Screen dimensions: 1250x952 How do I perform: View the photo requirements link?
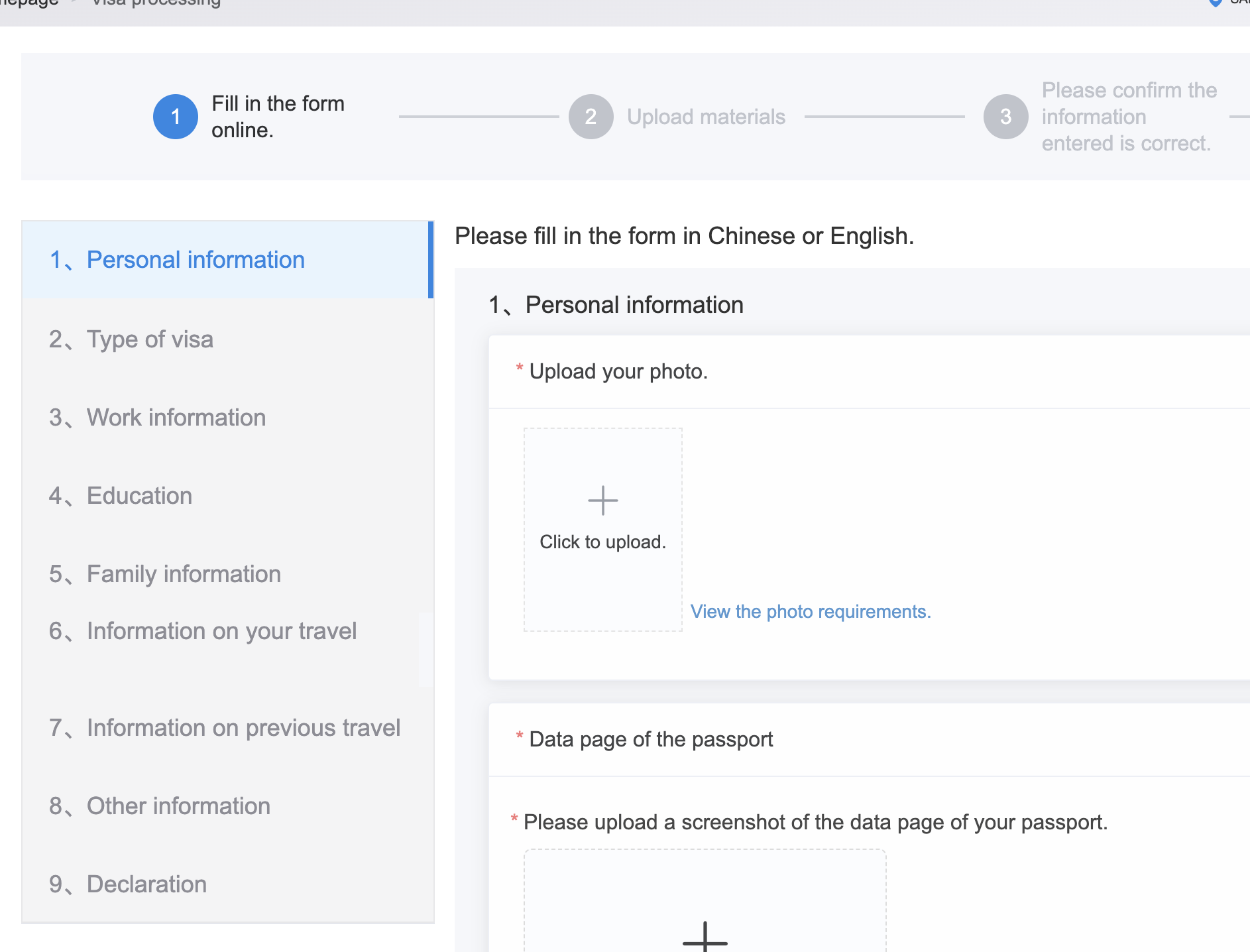tap(811, 611)
